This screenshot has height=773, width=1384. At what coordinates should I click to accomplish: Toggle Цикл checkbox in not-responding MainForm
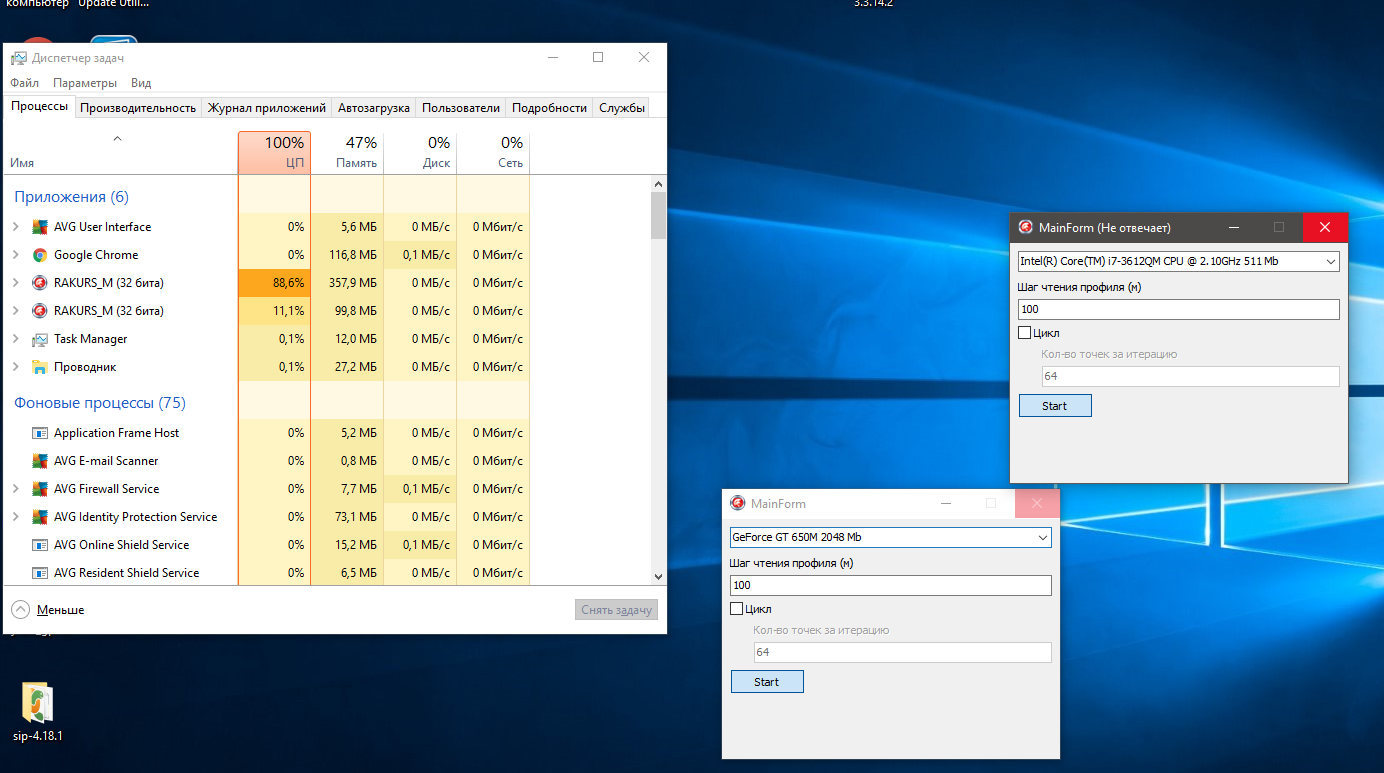coord(1025,333)
